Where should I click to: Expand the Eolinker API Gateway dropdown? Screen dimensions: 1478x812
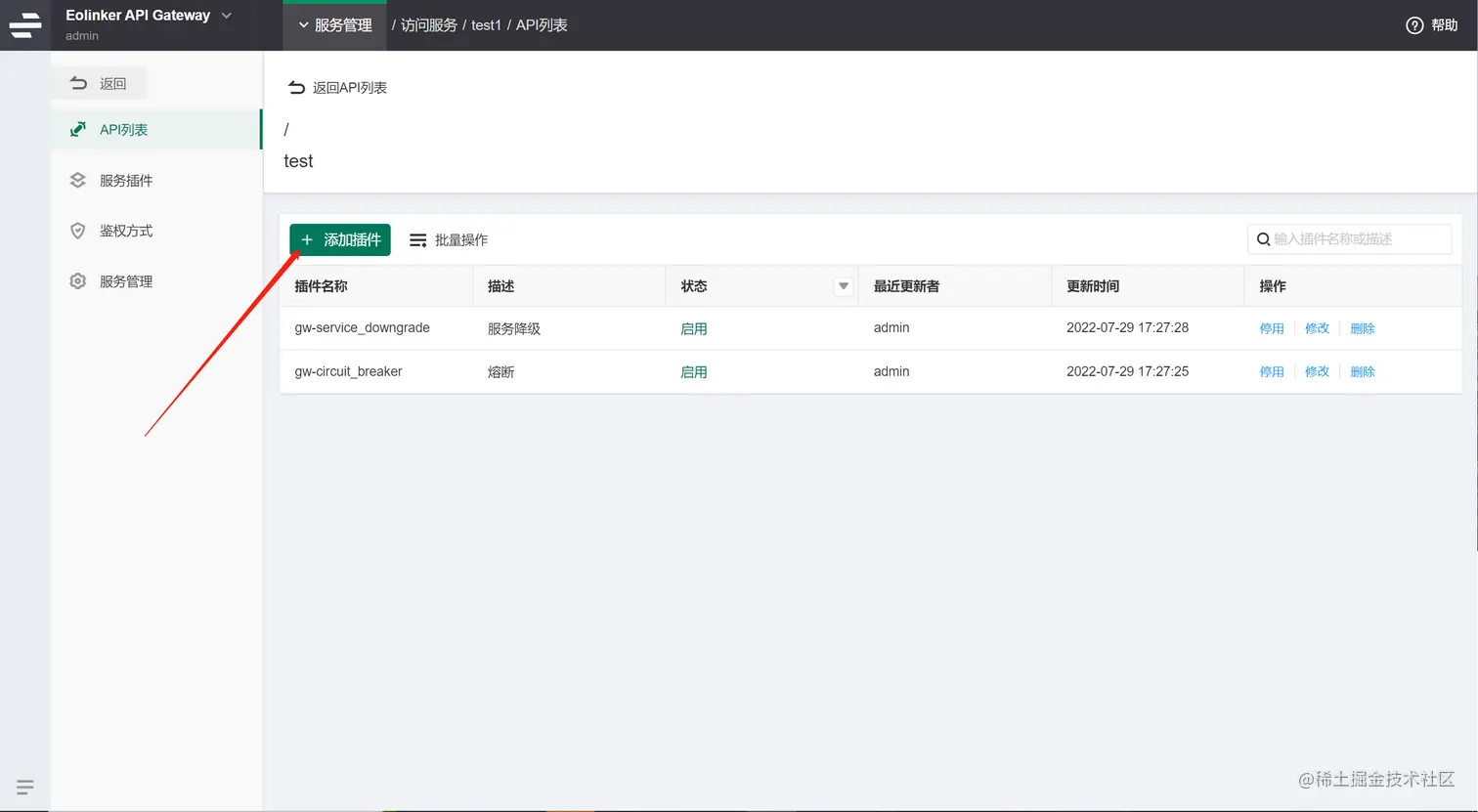[226, 15]
